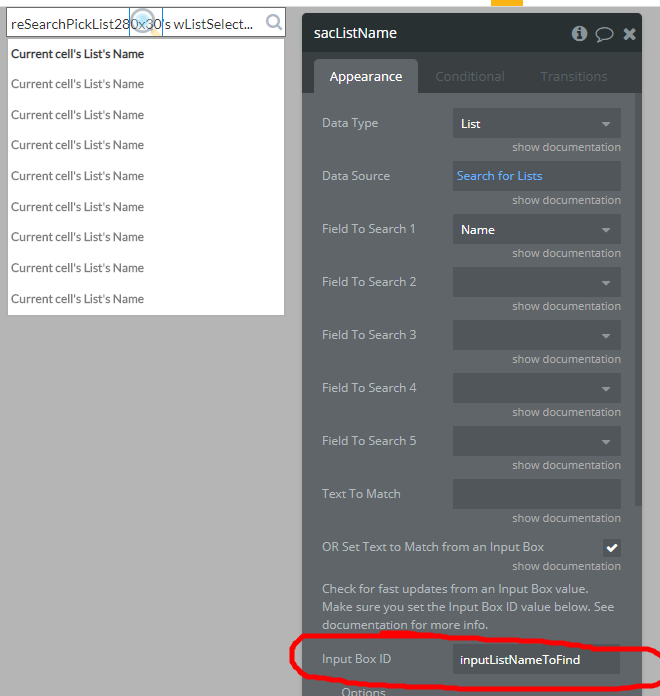The width and height of the screenshot is (660, 696).
Task: Show documentation for Field To Search 5
Action: (566, 465)
